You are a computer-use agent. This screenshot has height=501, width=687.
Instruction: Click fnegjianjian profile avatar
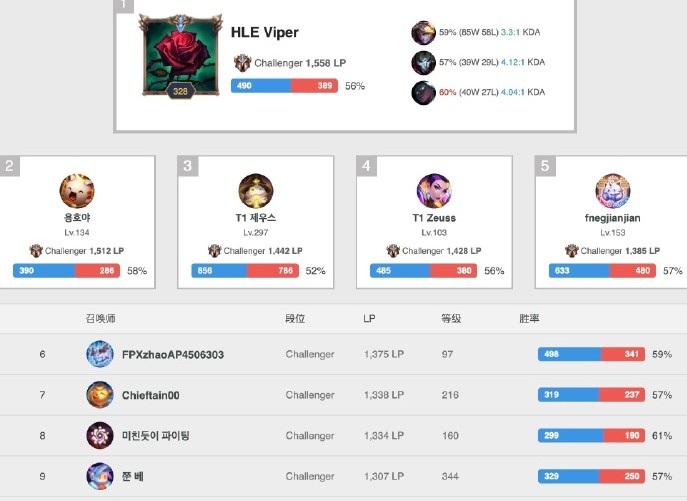[613, 191]
